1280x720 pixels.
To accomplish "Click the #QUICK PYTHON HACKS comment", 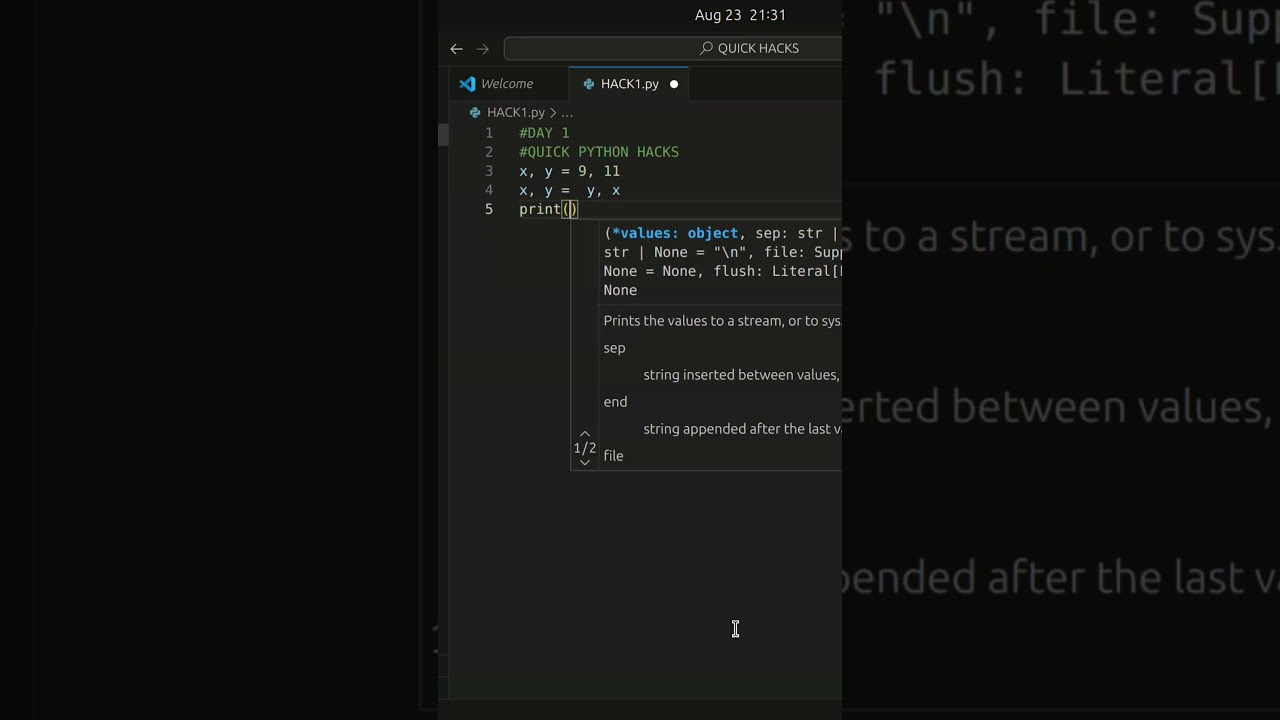I will pyautogui.click(x=599, y=152).
